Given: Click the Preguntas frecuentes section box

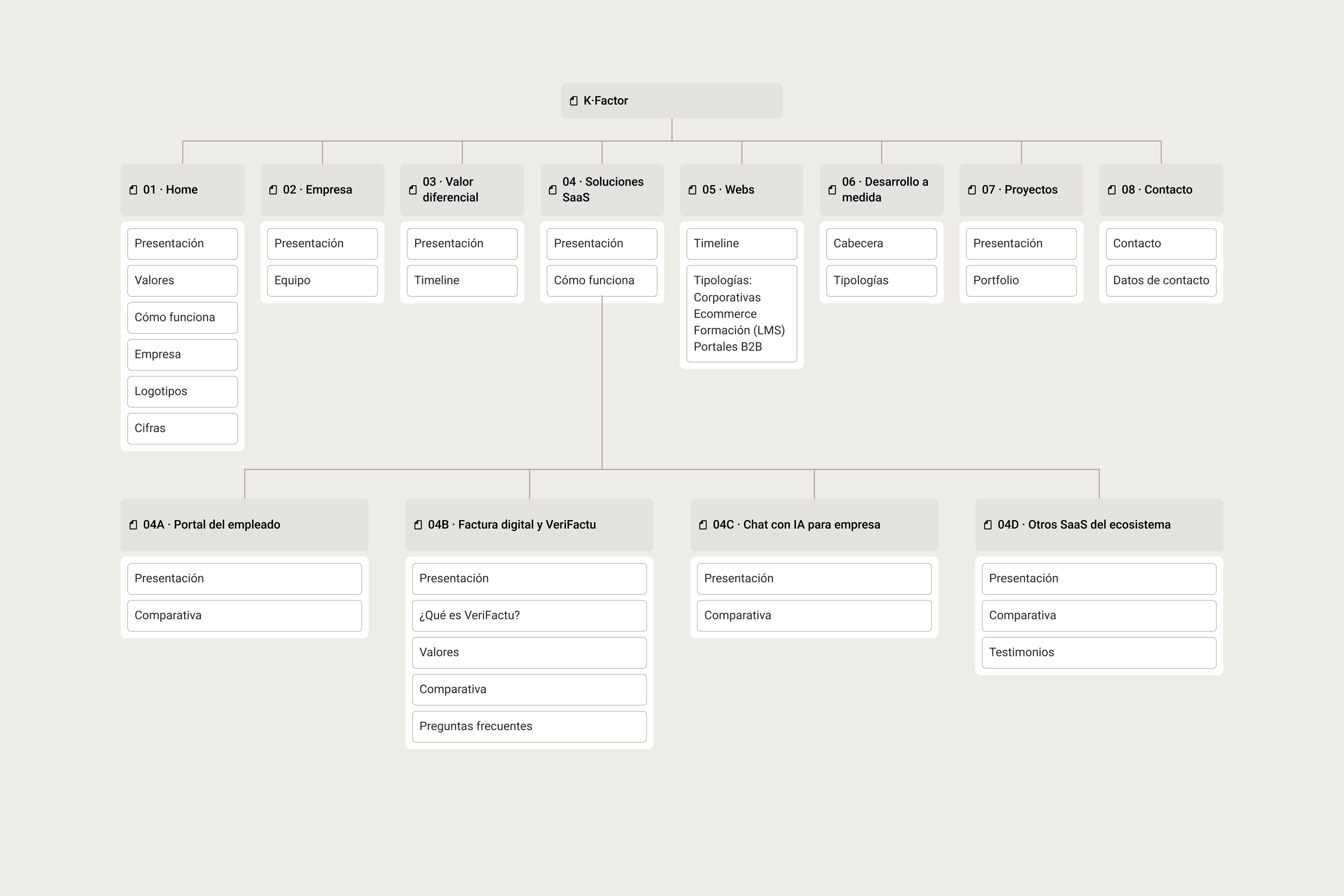Looking at the screenshot, I should [x=530, y=726].
